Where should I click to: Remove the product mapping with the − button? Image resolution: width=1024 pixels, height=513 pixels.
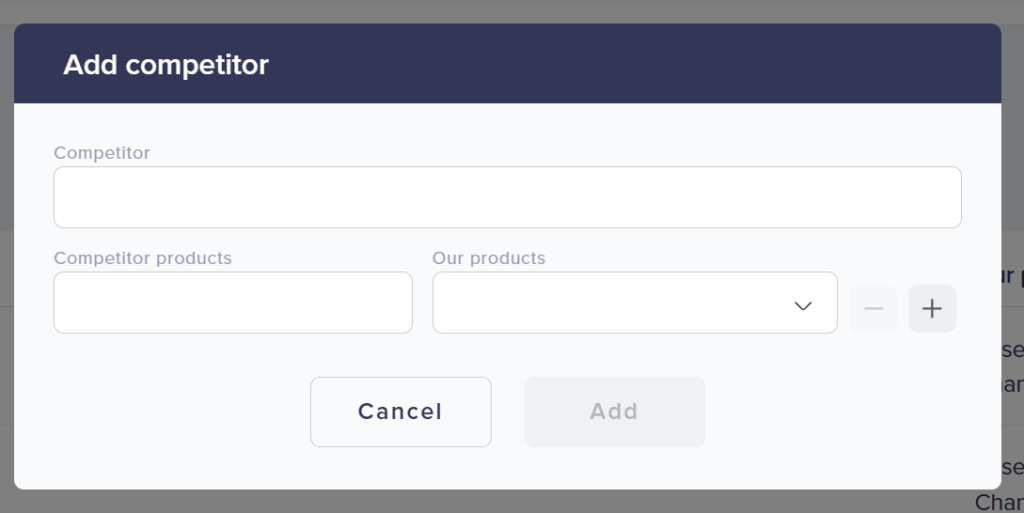873,309
